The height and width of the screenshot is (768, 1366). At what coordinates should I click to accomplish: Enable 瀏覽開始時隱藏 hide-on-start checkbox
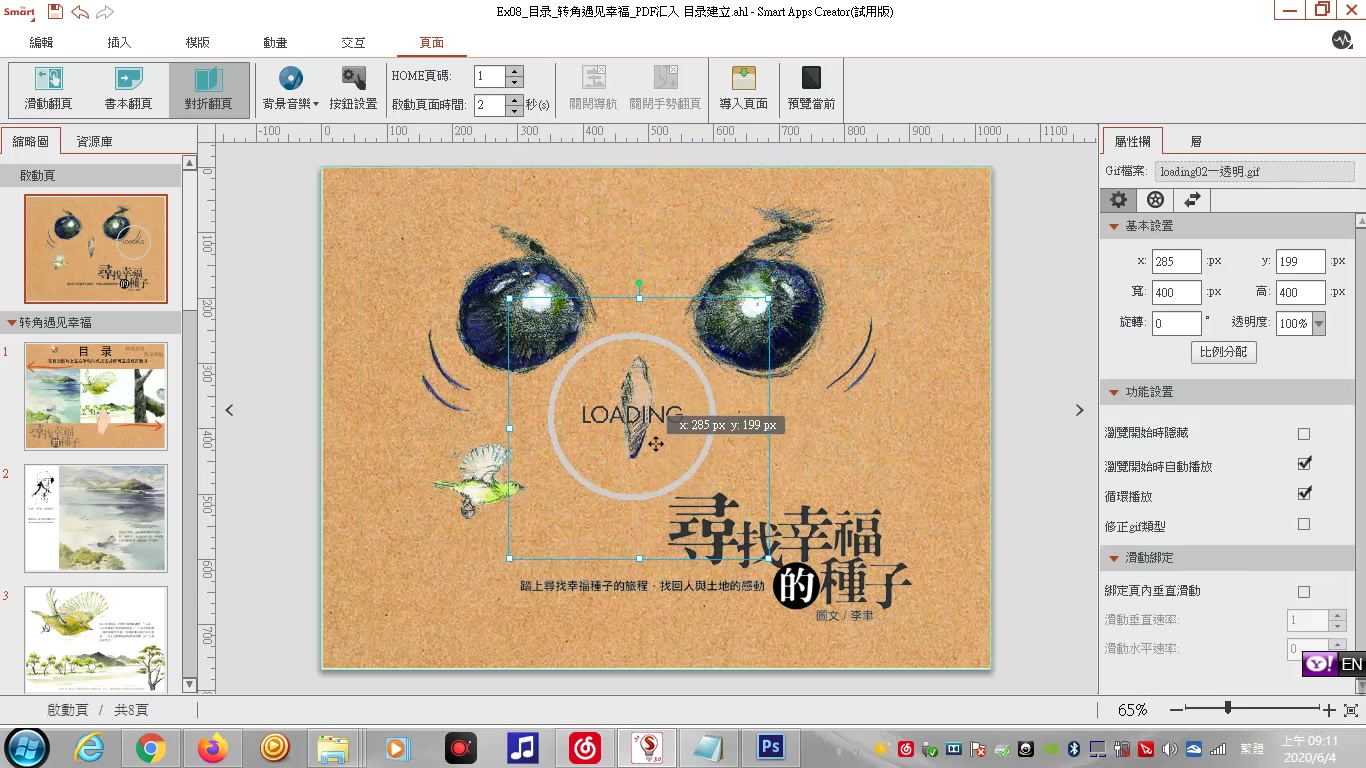pos(1304,433)
